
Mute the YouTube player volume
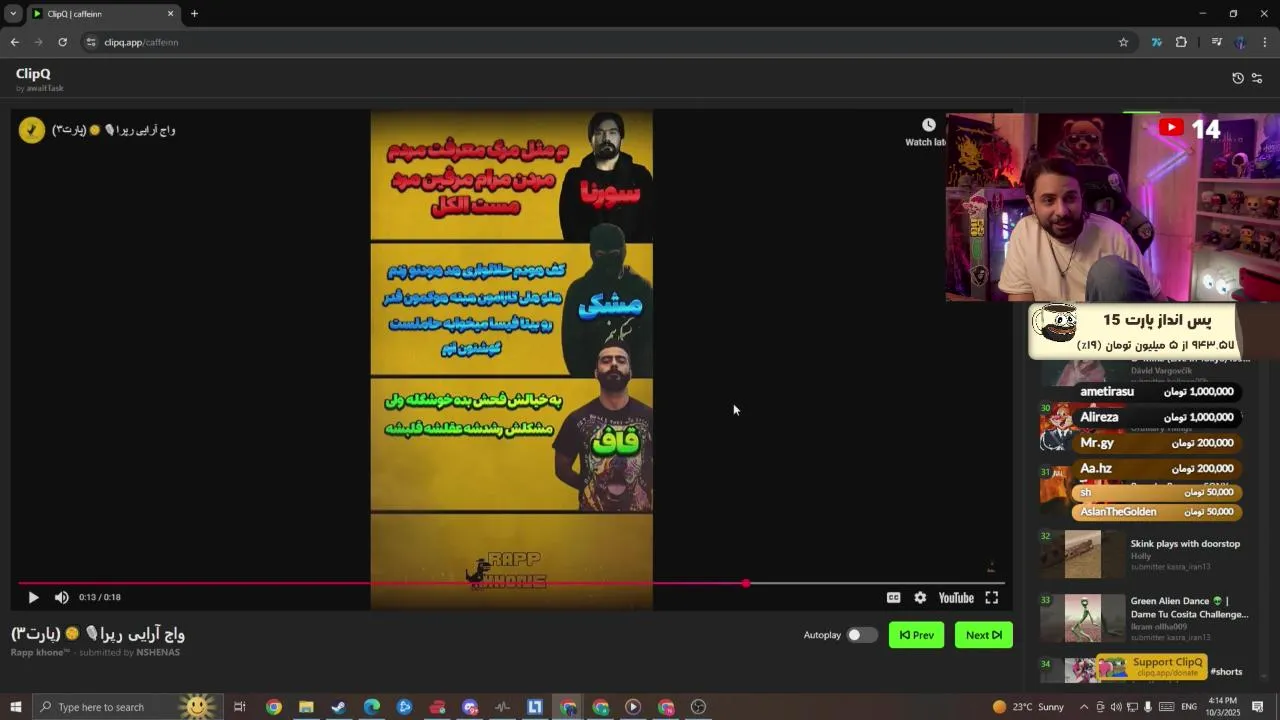(x=61, y=597)
